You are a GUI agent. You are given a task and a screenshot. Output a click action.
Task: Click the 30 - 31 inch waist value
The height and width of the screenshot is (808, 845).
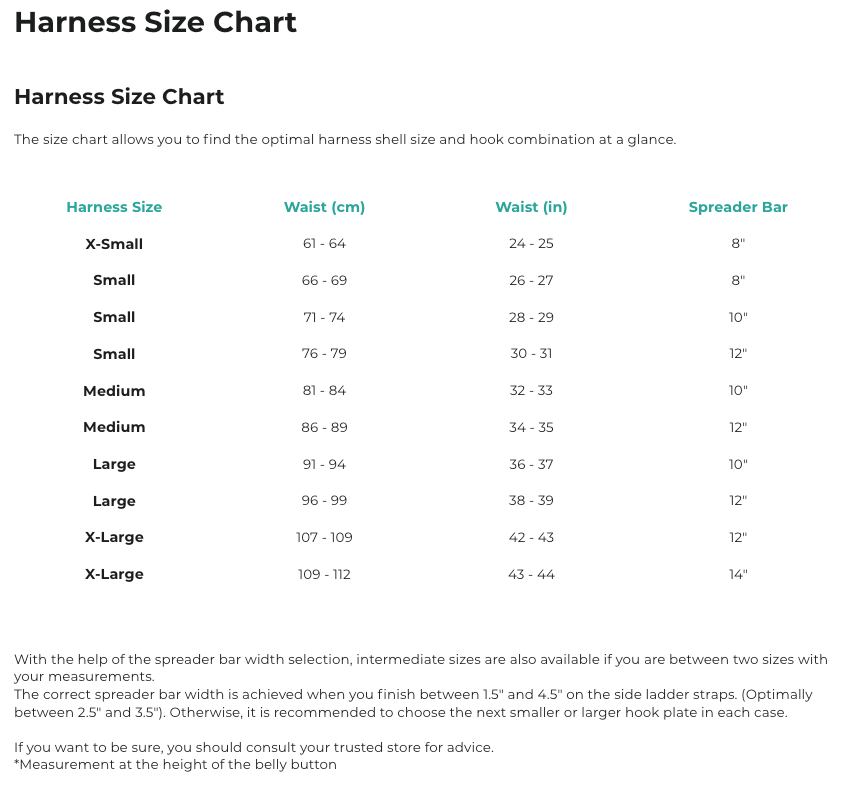(x=531, y=354)
